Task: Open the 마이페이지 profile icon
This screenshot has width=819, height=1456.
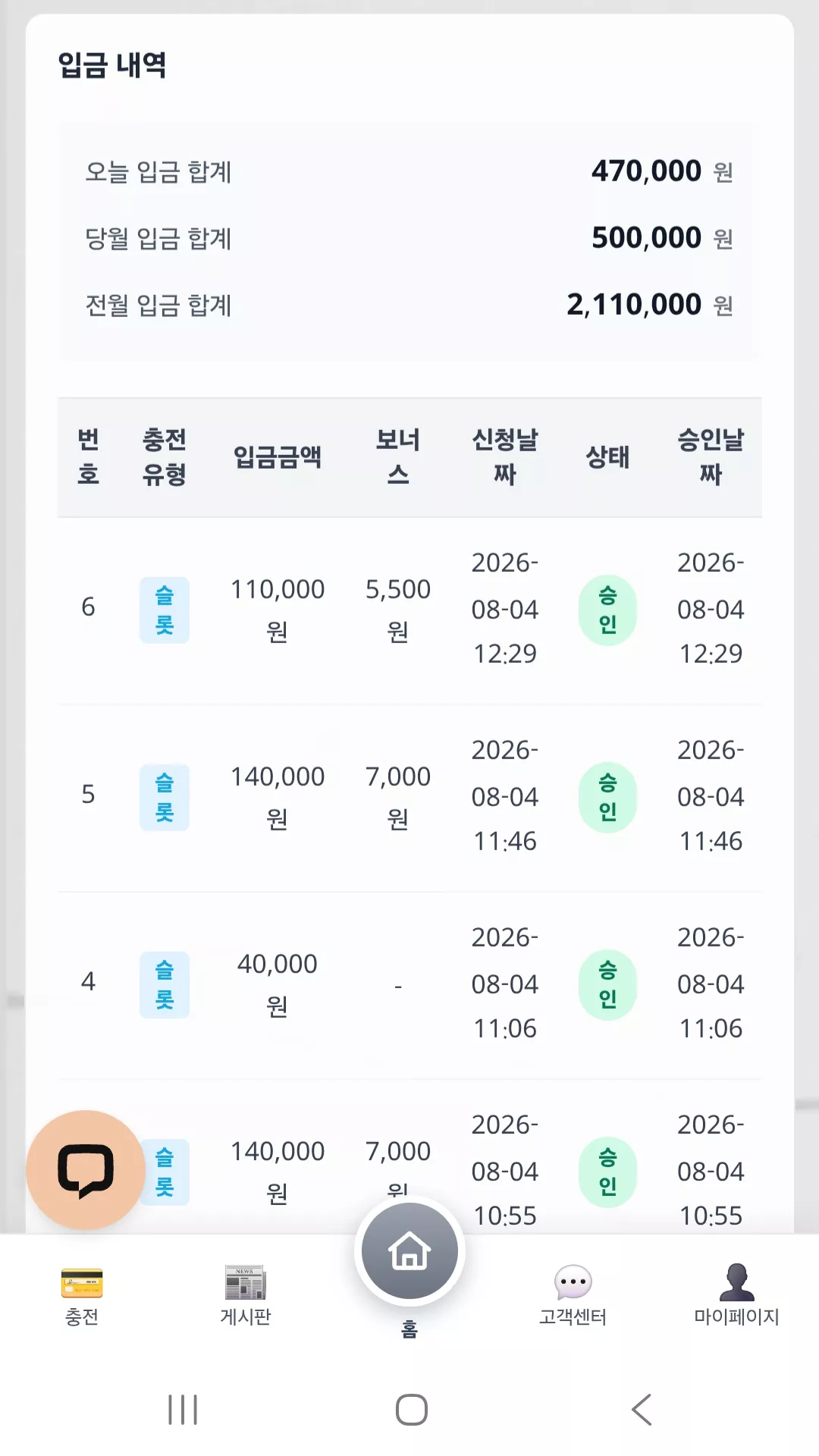Action: coord(736,1282)
